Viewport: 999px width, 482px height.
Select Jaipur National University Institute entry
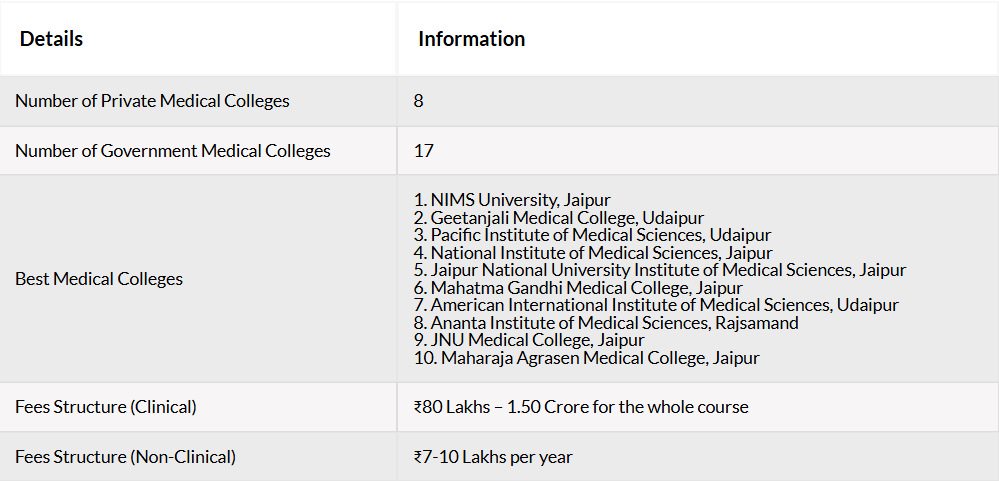point(659,270)
